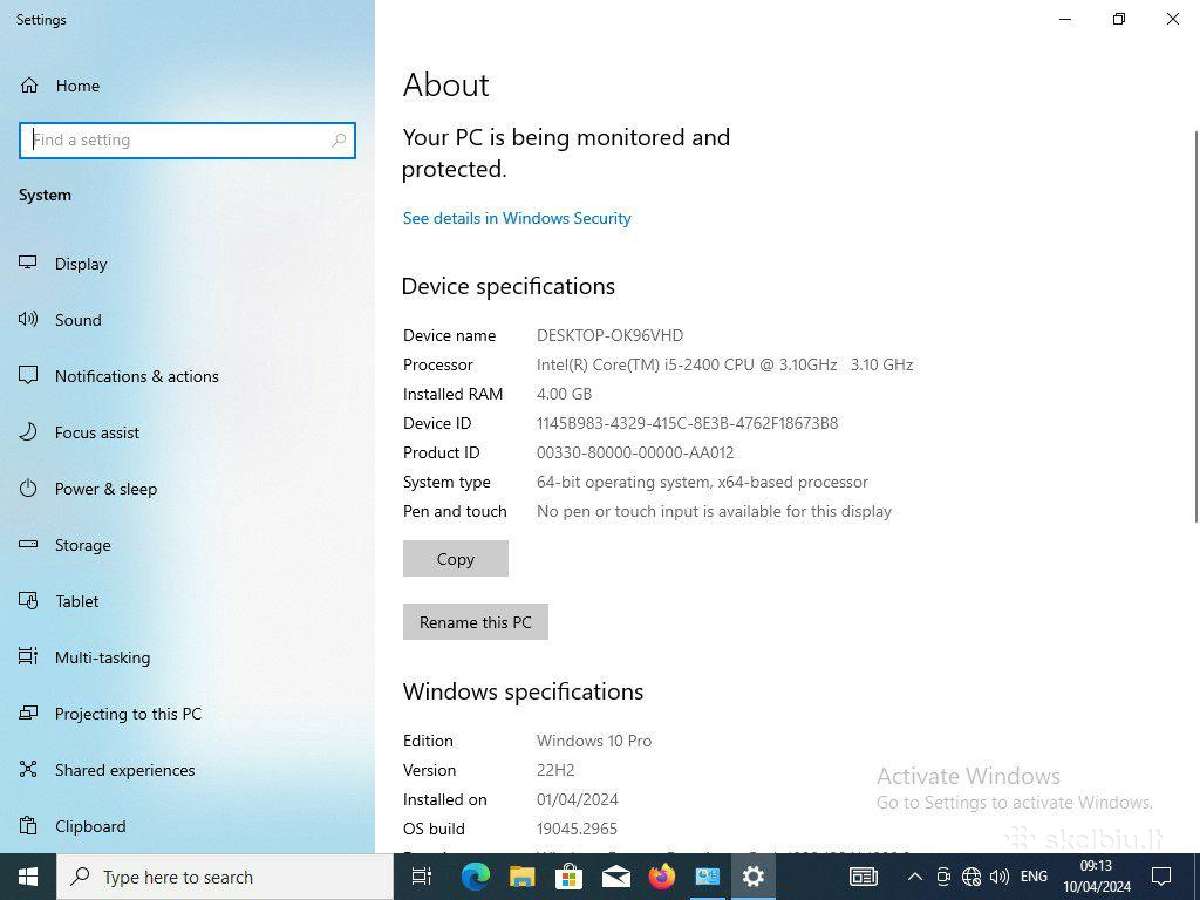Switch the ENG input language indicator

[x=1034, y=877]
